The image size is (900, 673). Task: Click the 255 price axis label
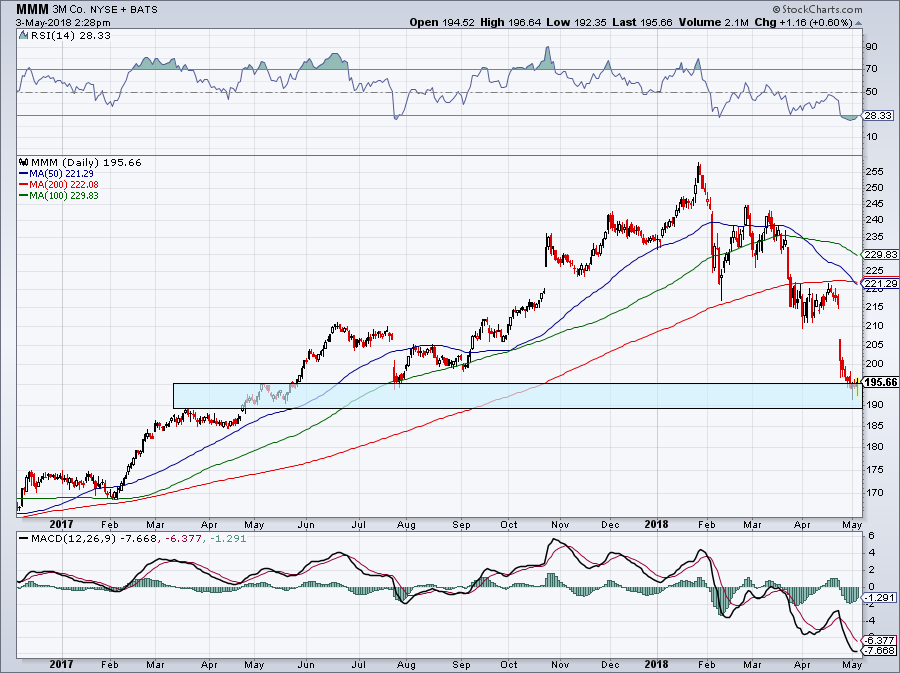[874, 171]
